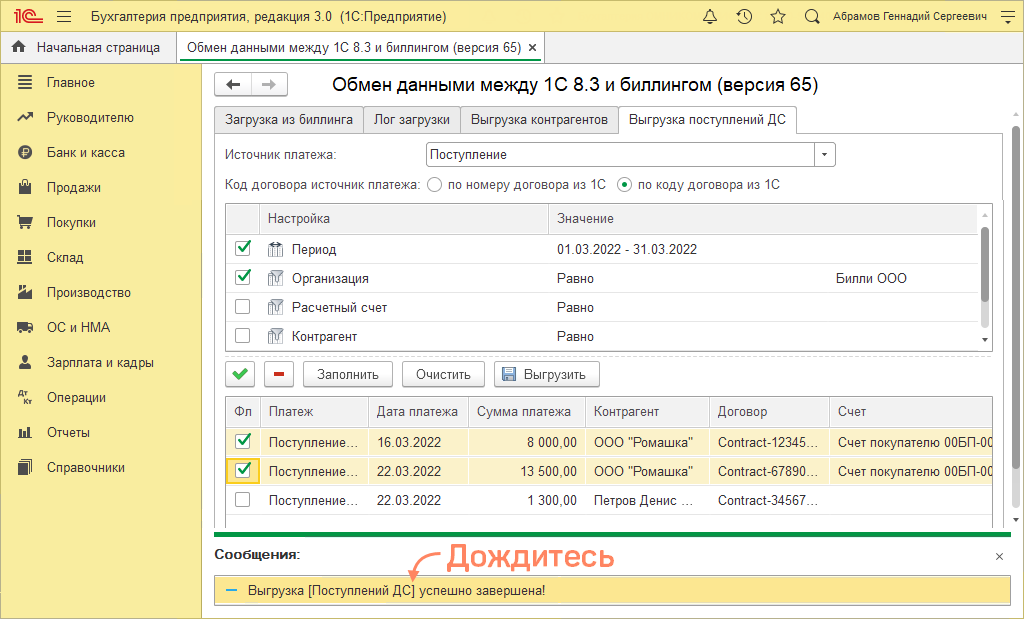Check the Петров Денис payment row

[x=242, y=500]
